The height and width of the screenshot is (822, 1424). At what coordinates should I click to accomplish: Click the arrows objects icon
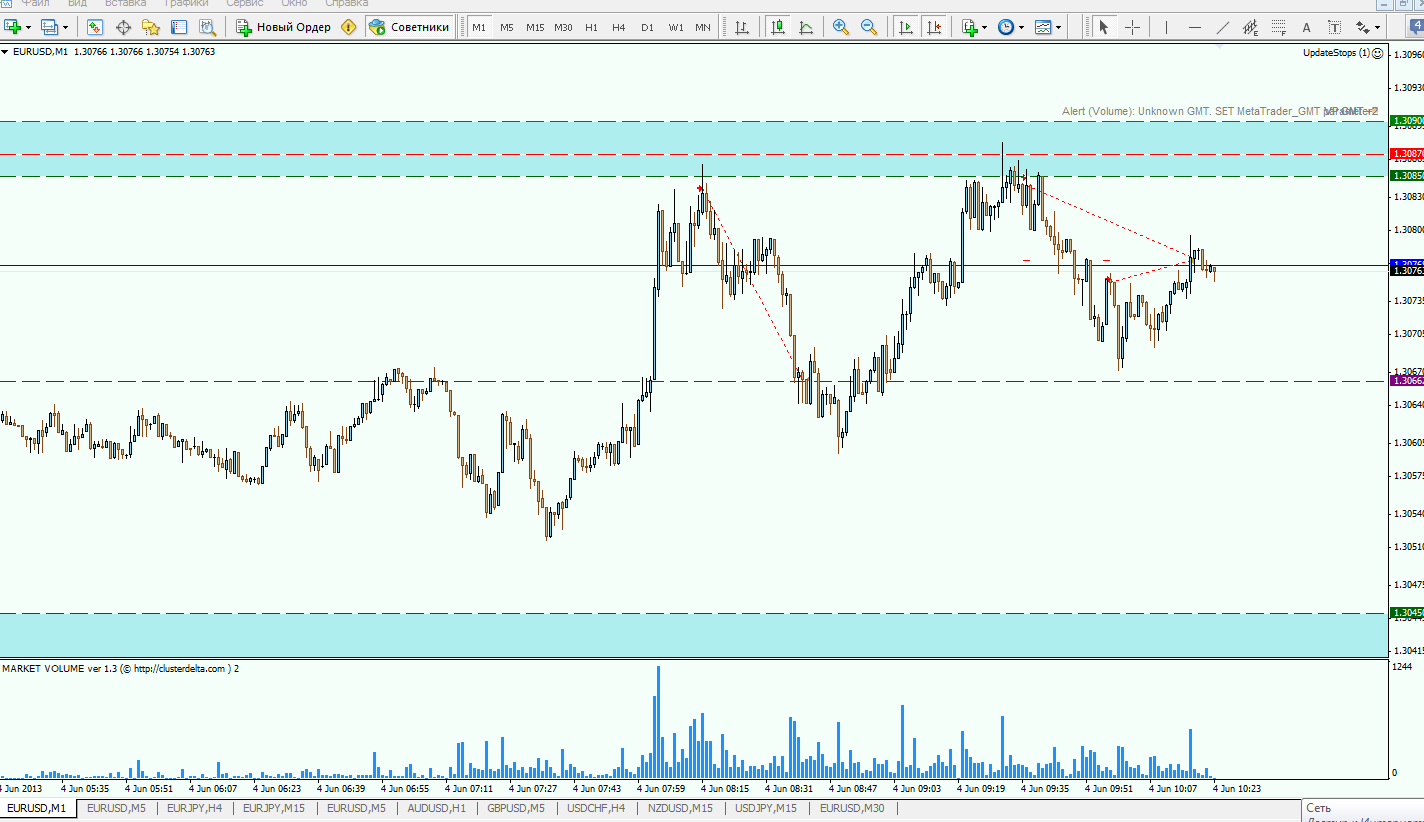[x=1363, y=27]
